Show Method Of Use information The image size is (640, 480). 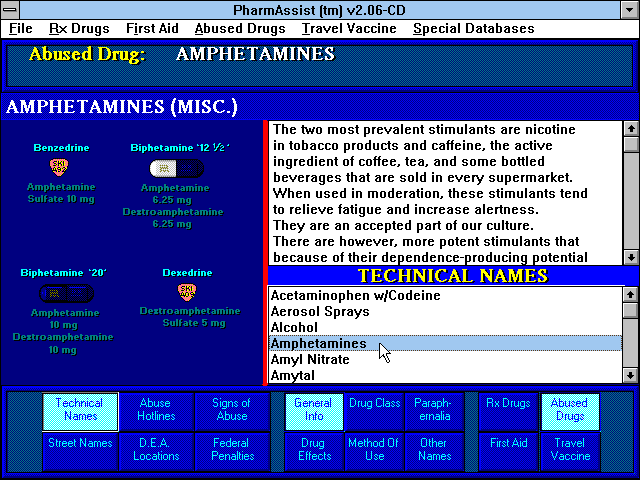point(374,451)
